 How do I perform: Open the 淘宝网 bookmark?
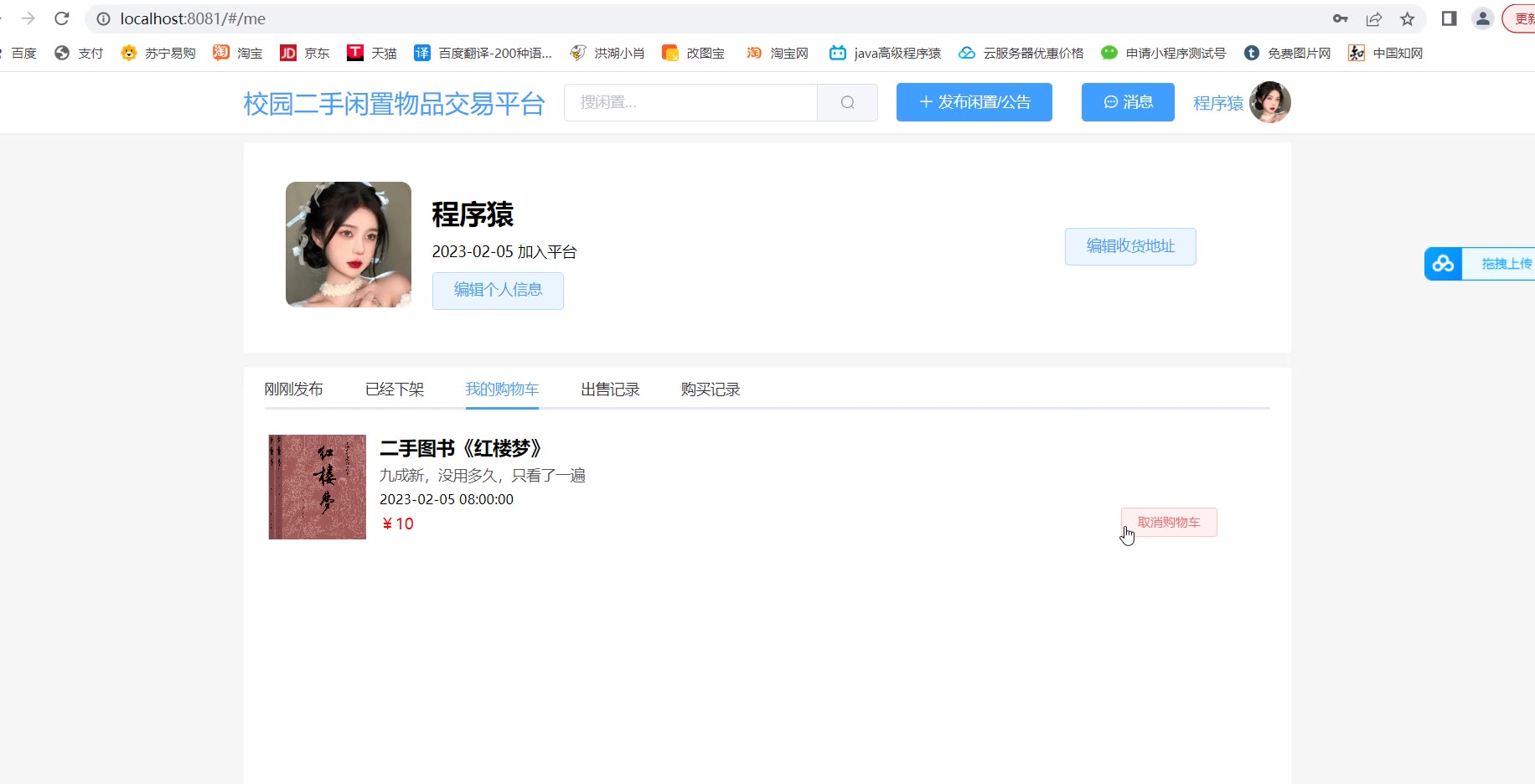777,53
